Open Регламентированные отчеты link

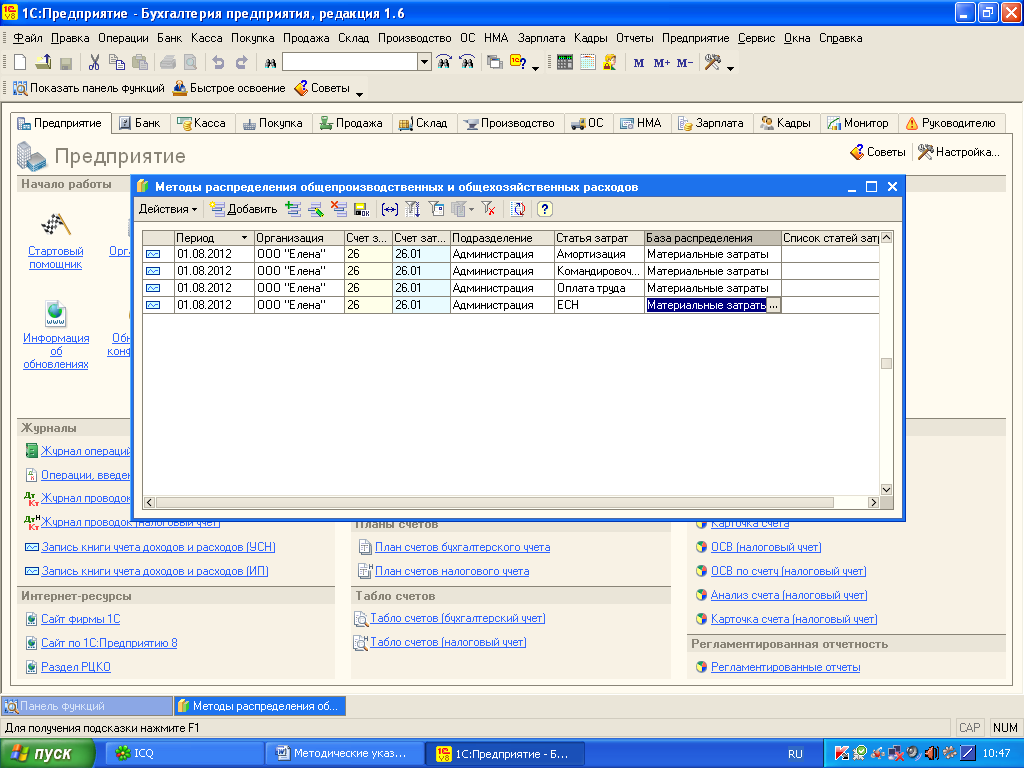pos(785,667)
